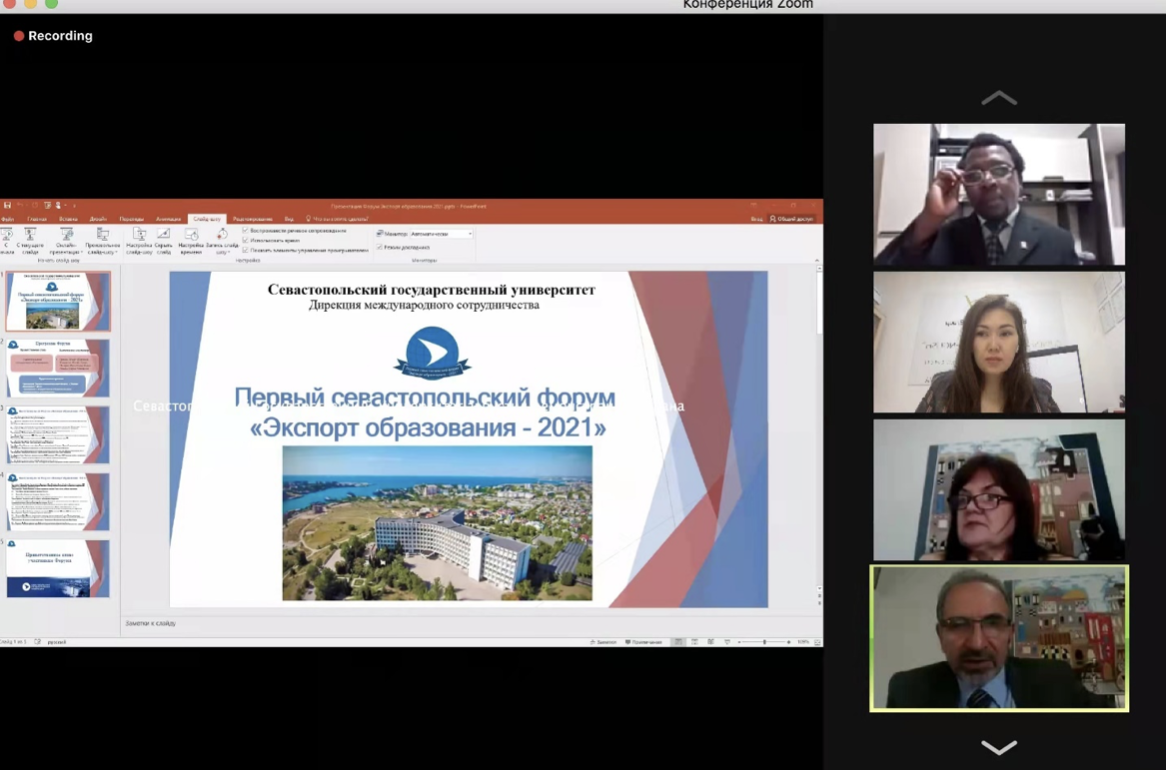This screenshot has width=1166, height=770.
Task: Show next Zoom participants with down chevron
Action: [x=999, y=747]
